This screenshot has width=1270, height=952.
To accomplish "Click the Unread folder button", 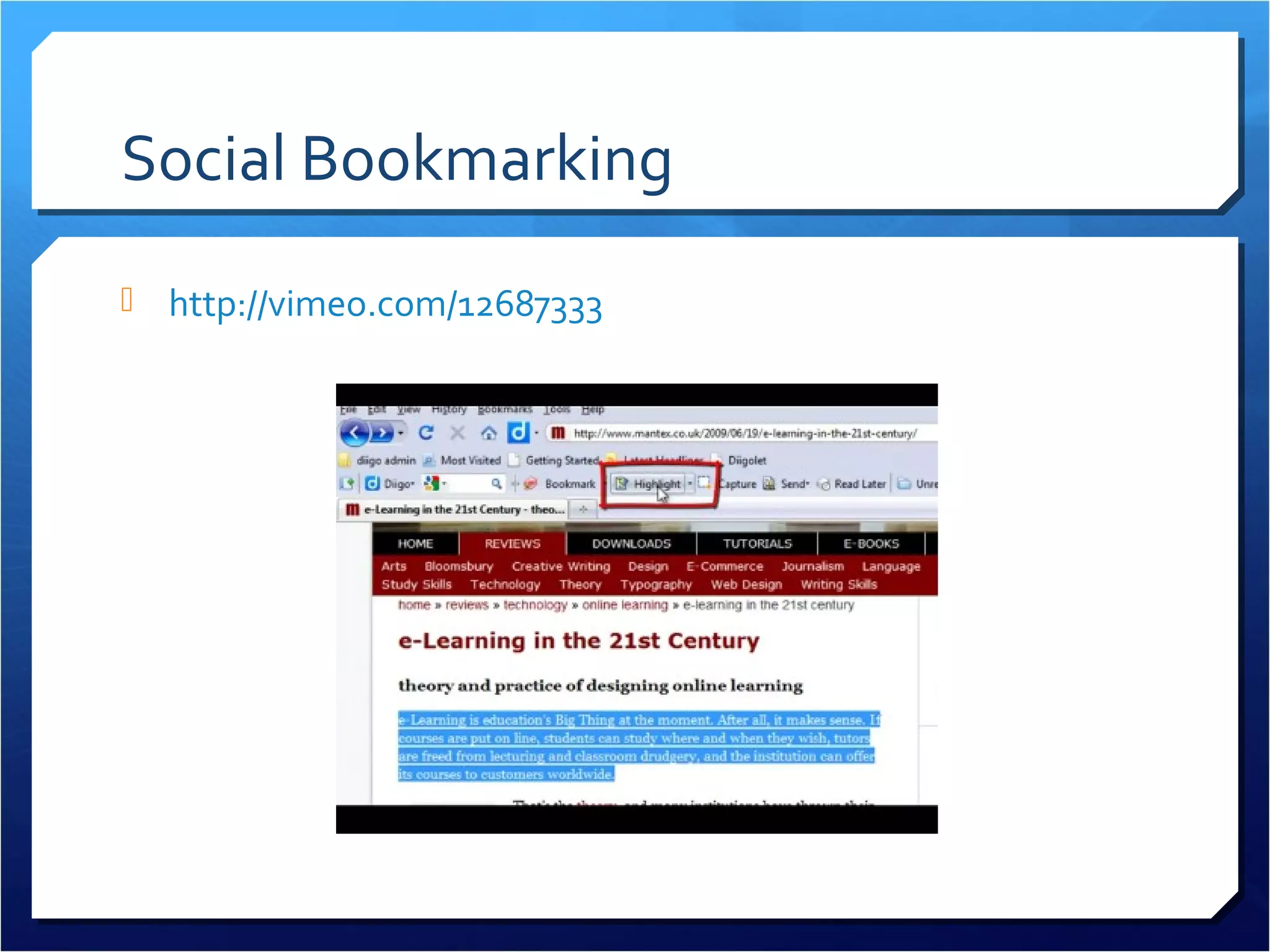I will point(918,483).
